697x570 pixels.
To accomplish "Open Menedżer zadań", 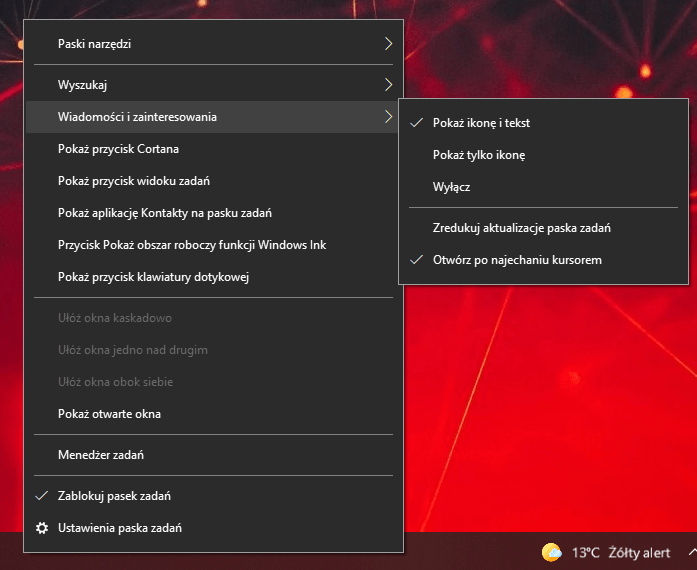I will pyautogui.click(x=213, y=455).
